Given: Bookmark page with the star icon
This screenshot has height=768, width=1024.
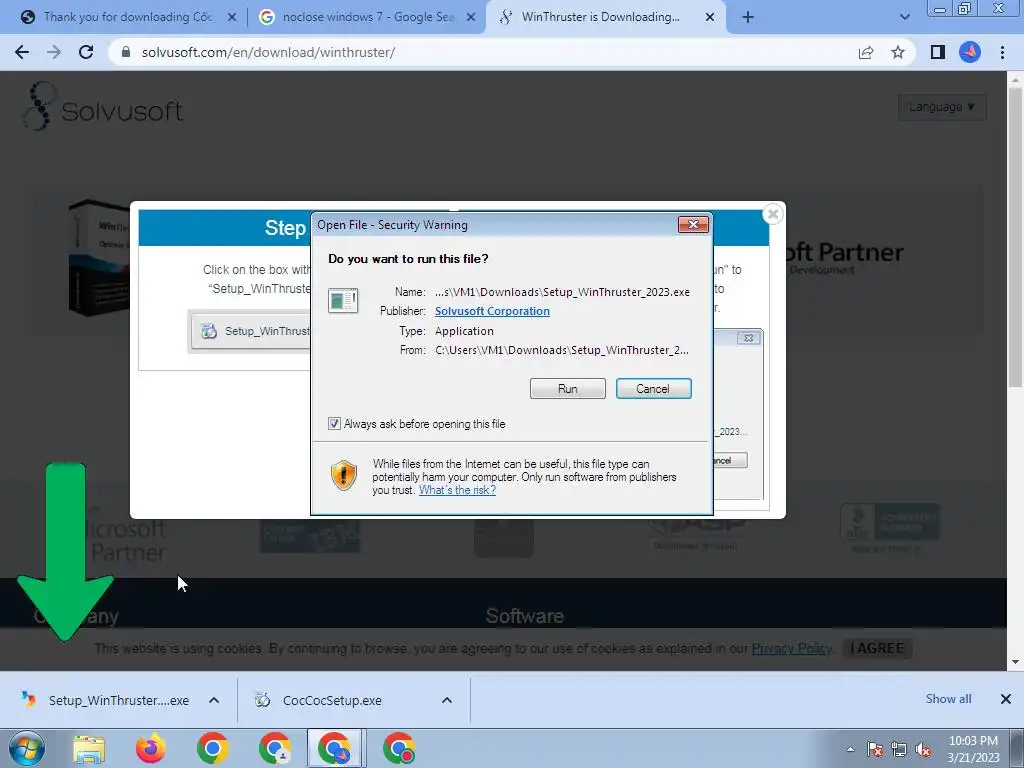Looking at the screenshot, I should 898,52.
